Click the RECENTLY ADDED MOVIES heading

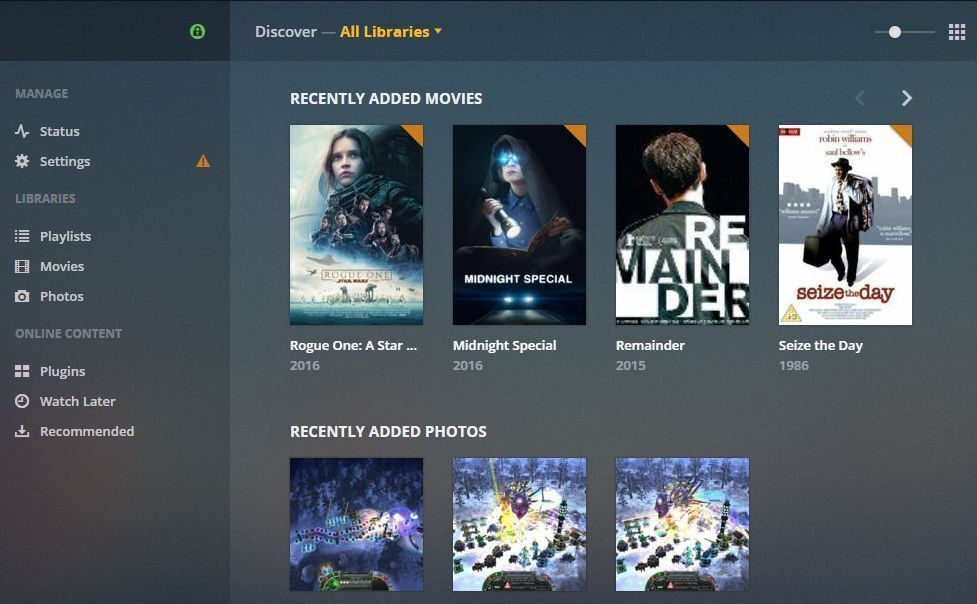[386, 98]
